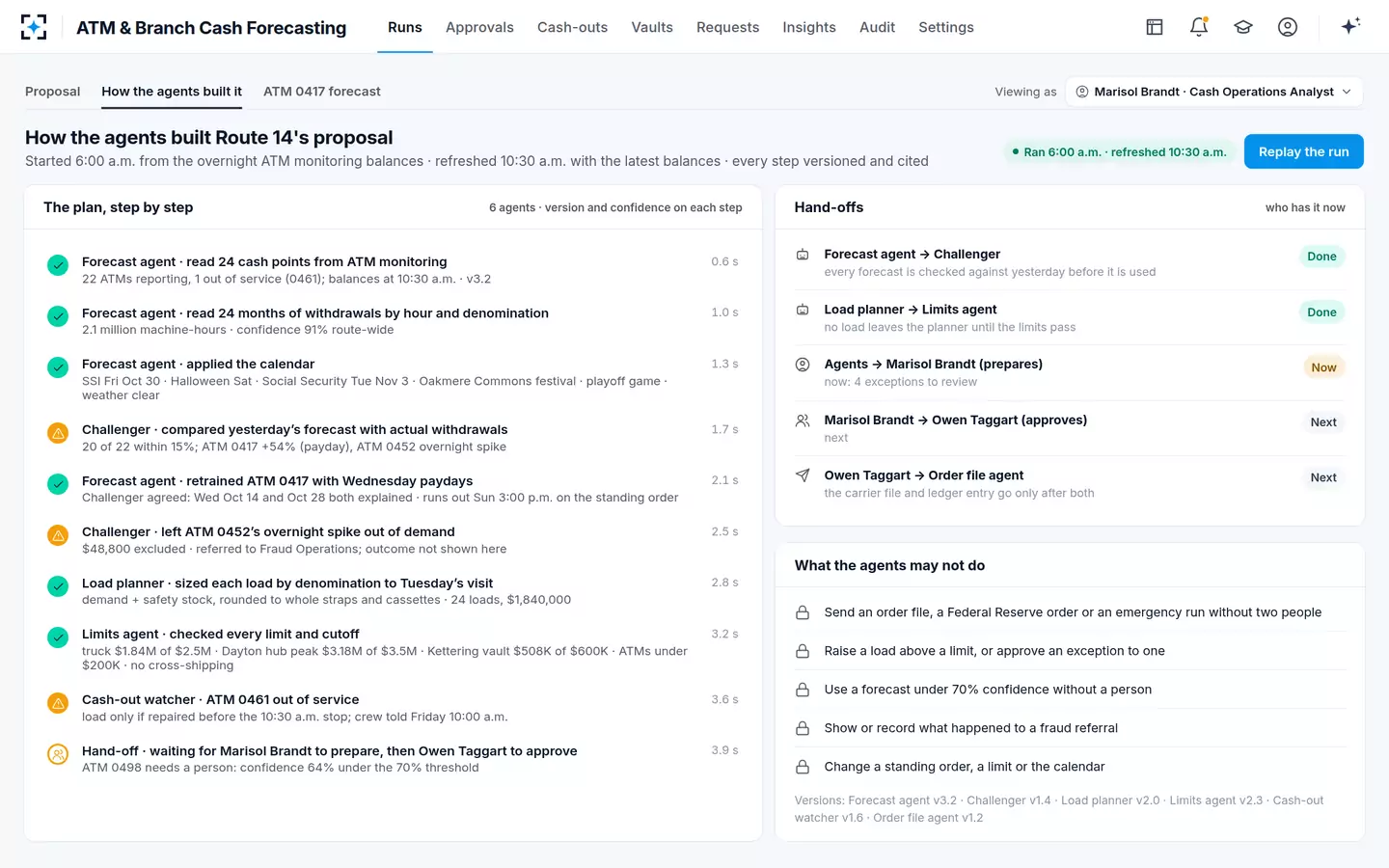Select the Insights tab
Screen dimensions: 1389x868
809,27
